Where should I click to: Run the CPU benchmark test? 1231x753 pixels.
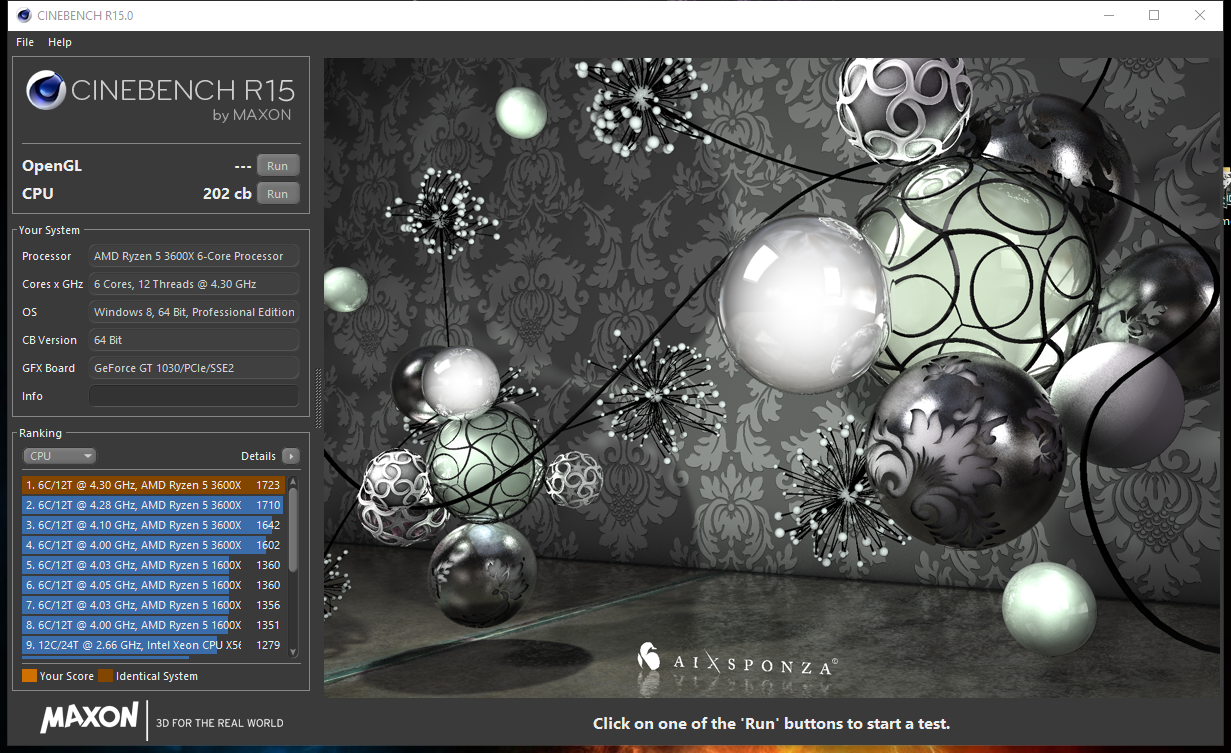(x=278, y=194)
